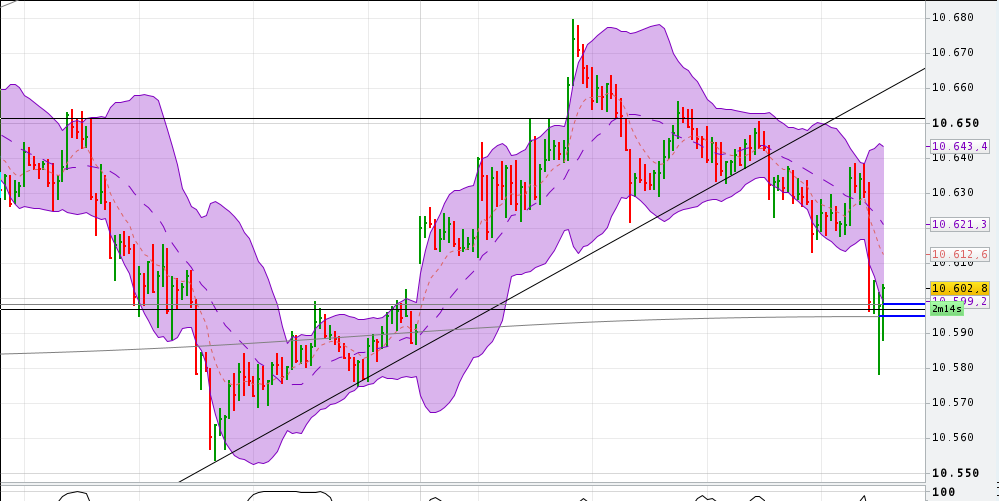The image size is (999, 501).
Task: Click the 10.580 price axis label
Action: (x=952, y=368)
